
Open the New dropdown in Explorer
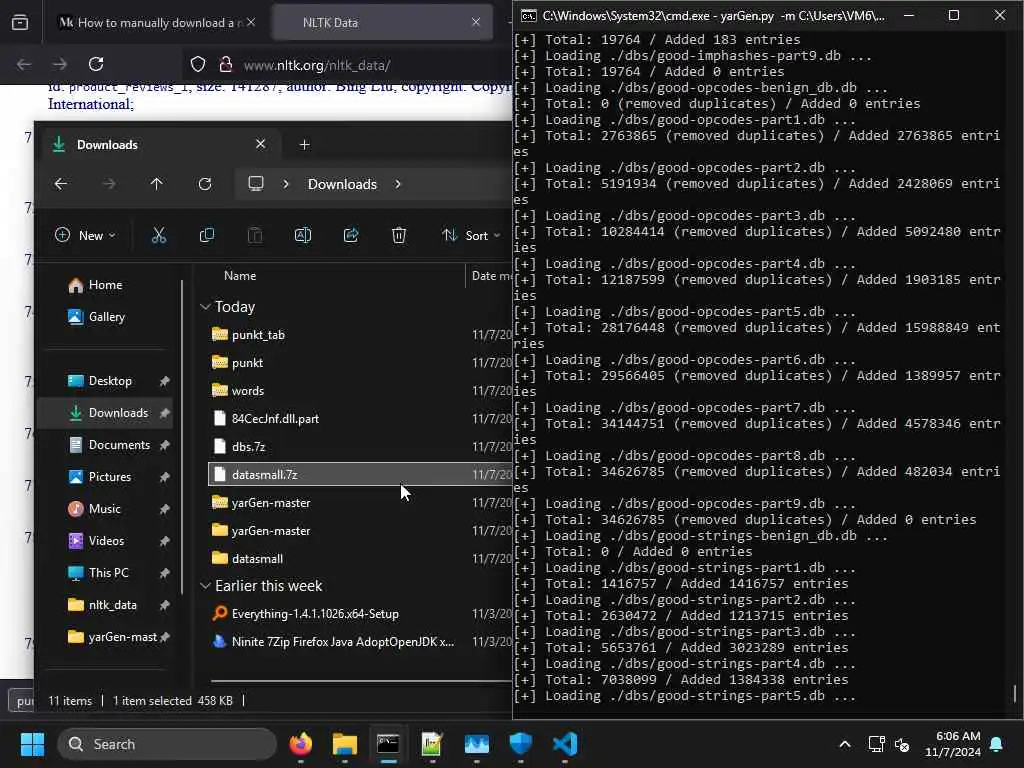coord(86,235)
